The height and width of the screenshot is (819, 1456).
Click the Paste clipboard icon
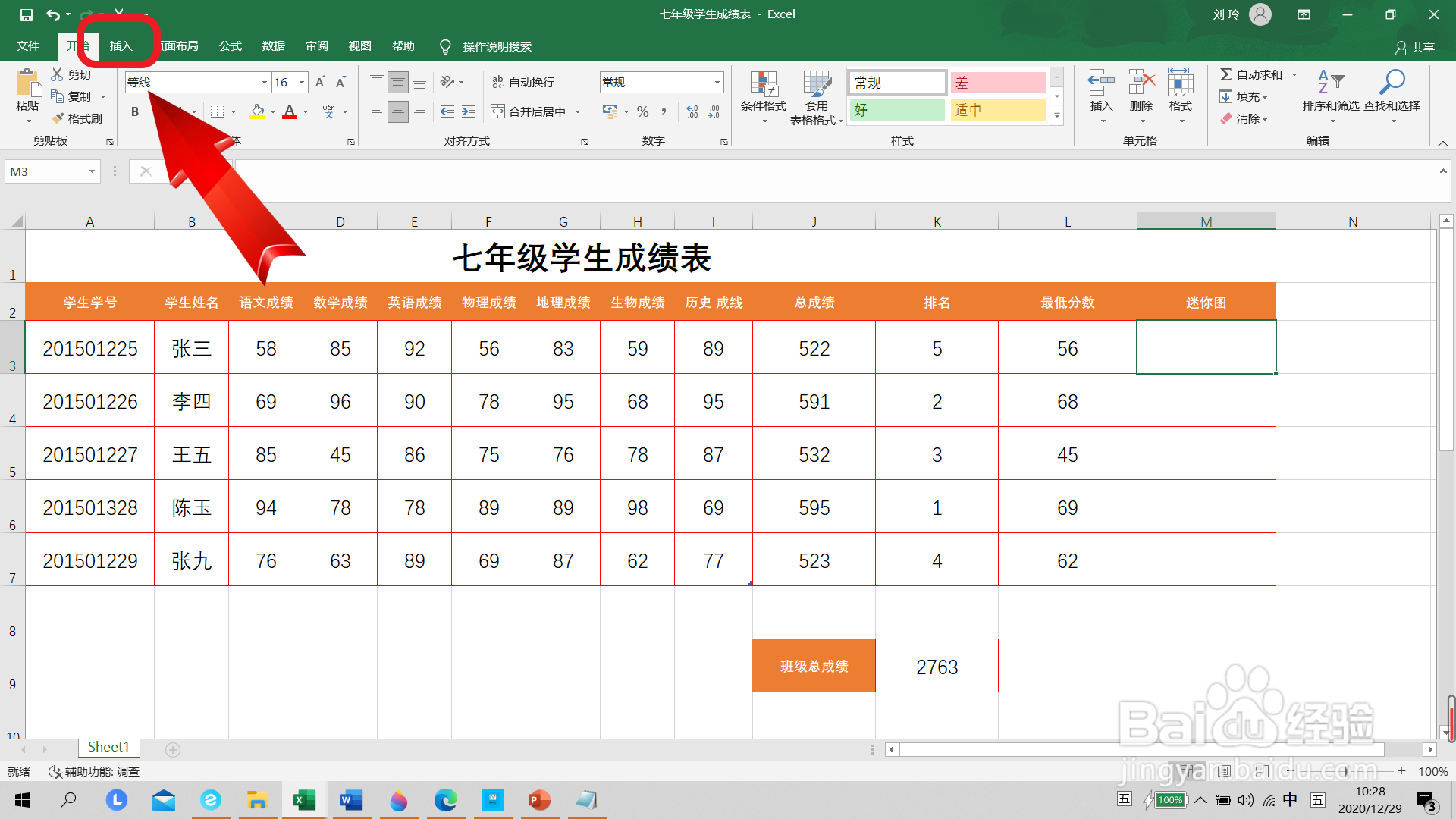click(28, 83)
